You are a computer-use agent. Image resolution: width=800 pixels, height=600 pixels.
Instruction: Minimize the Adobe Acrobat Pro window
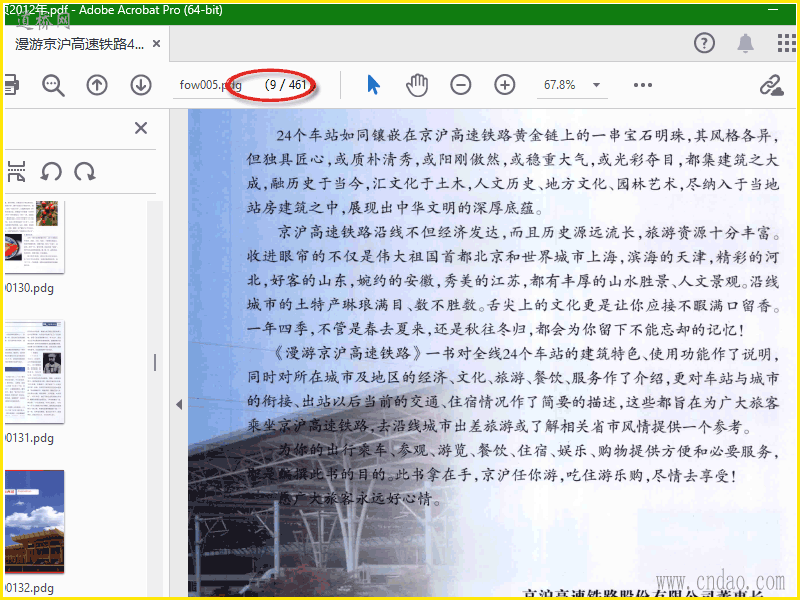click(774, 10)
